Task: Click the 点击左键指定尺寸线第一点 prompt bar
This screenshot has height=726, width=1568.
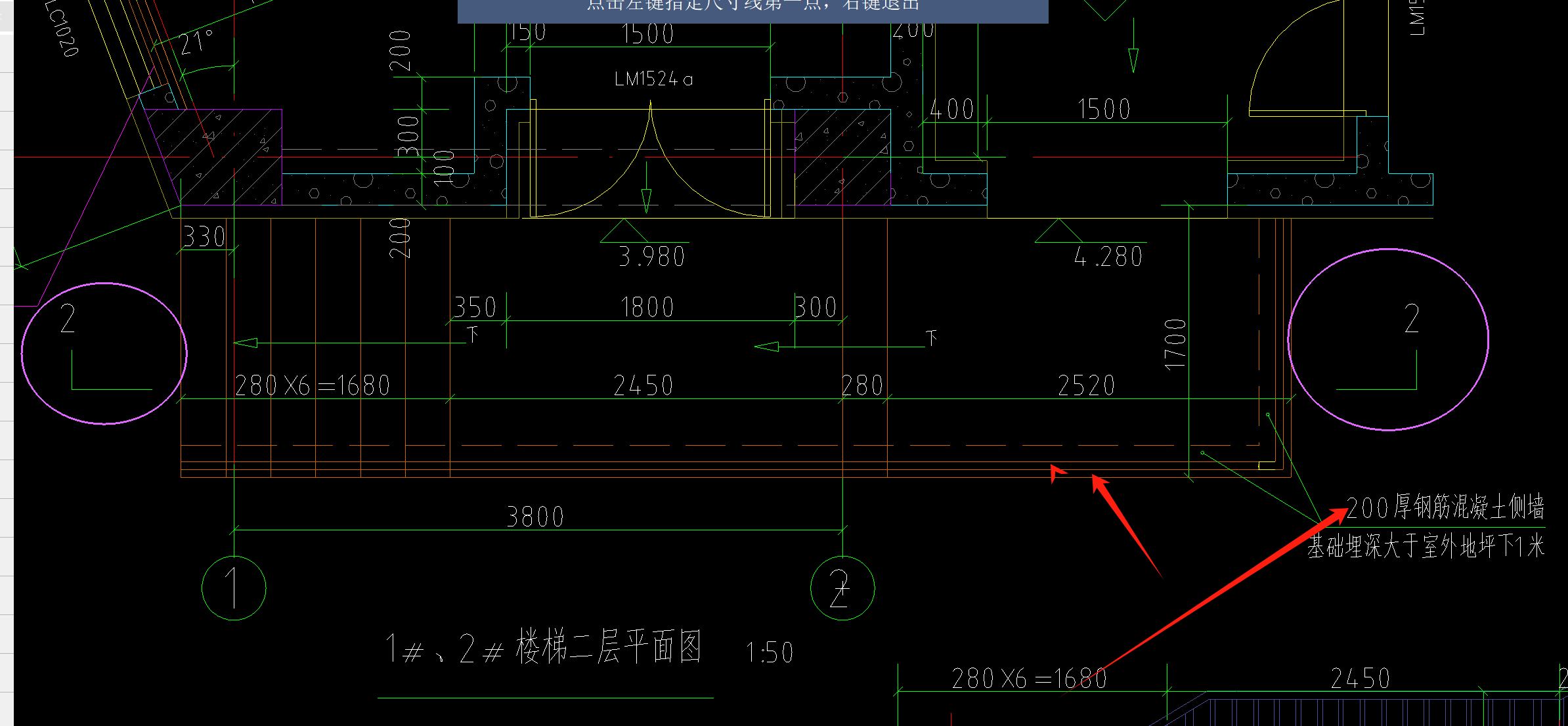Action: (x=752, y=11)
